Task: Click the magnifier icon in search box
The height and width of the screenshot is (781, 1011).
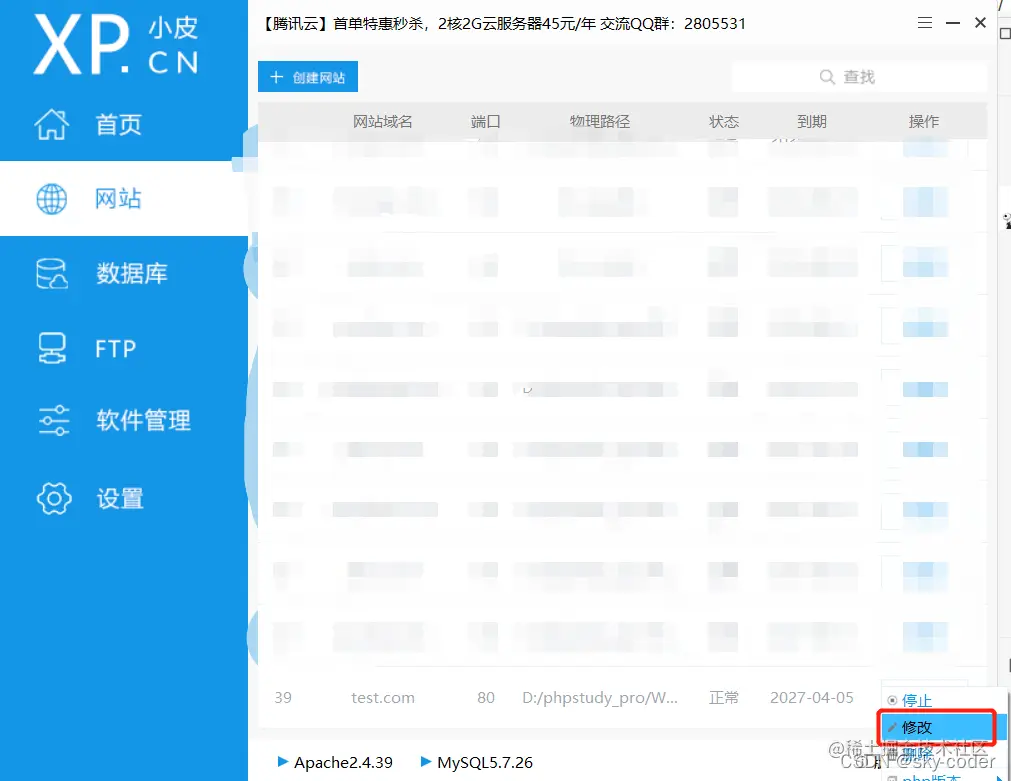Action: pos(826,76)
